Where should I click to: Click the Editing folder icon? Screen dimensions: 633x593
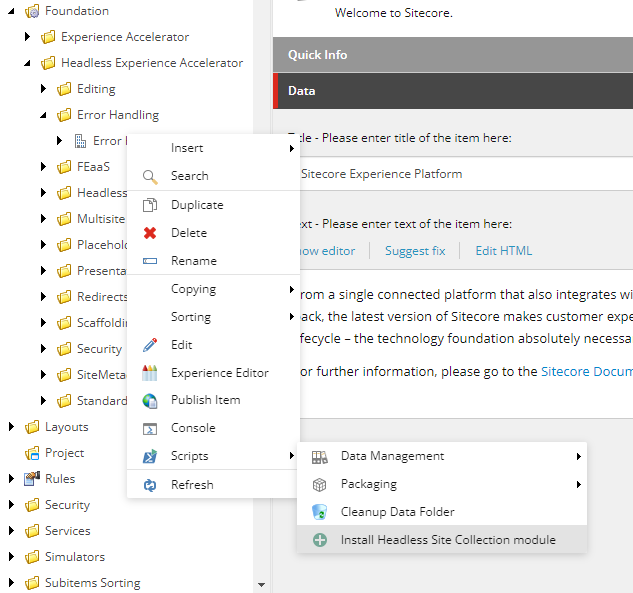coord(64,89)
